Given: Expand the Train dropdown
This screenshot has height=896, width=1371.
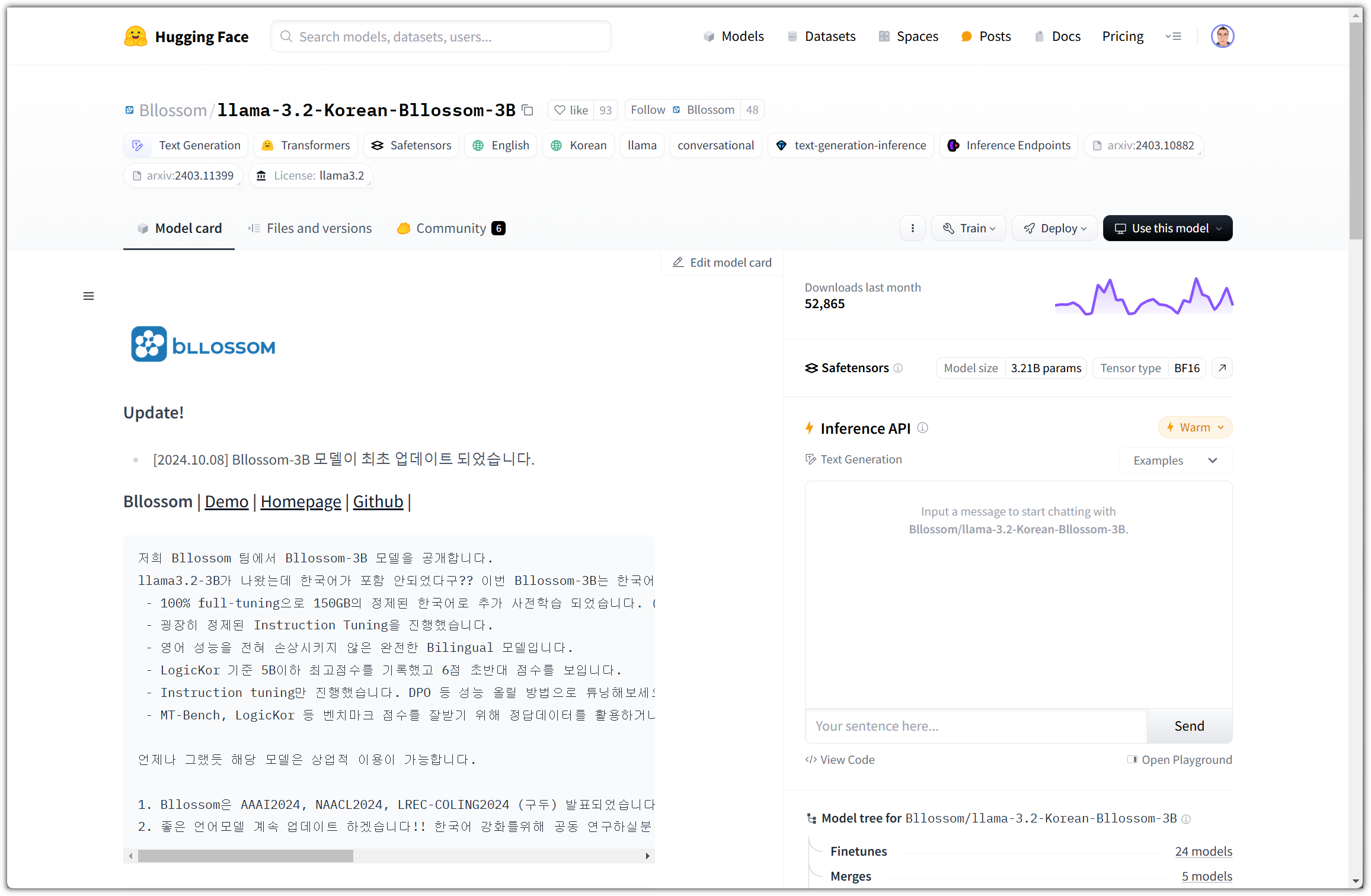Looking at the screenshot, I should (x=969, y=228).
